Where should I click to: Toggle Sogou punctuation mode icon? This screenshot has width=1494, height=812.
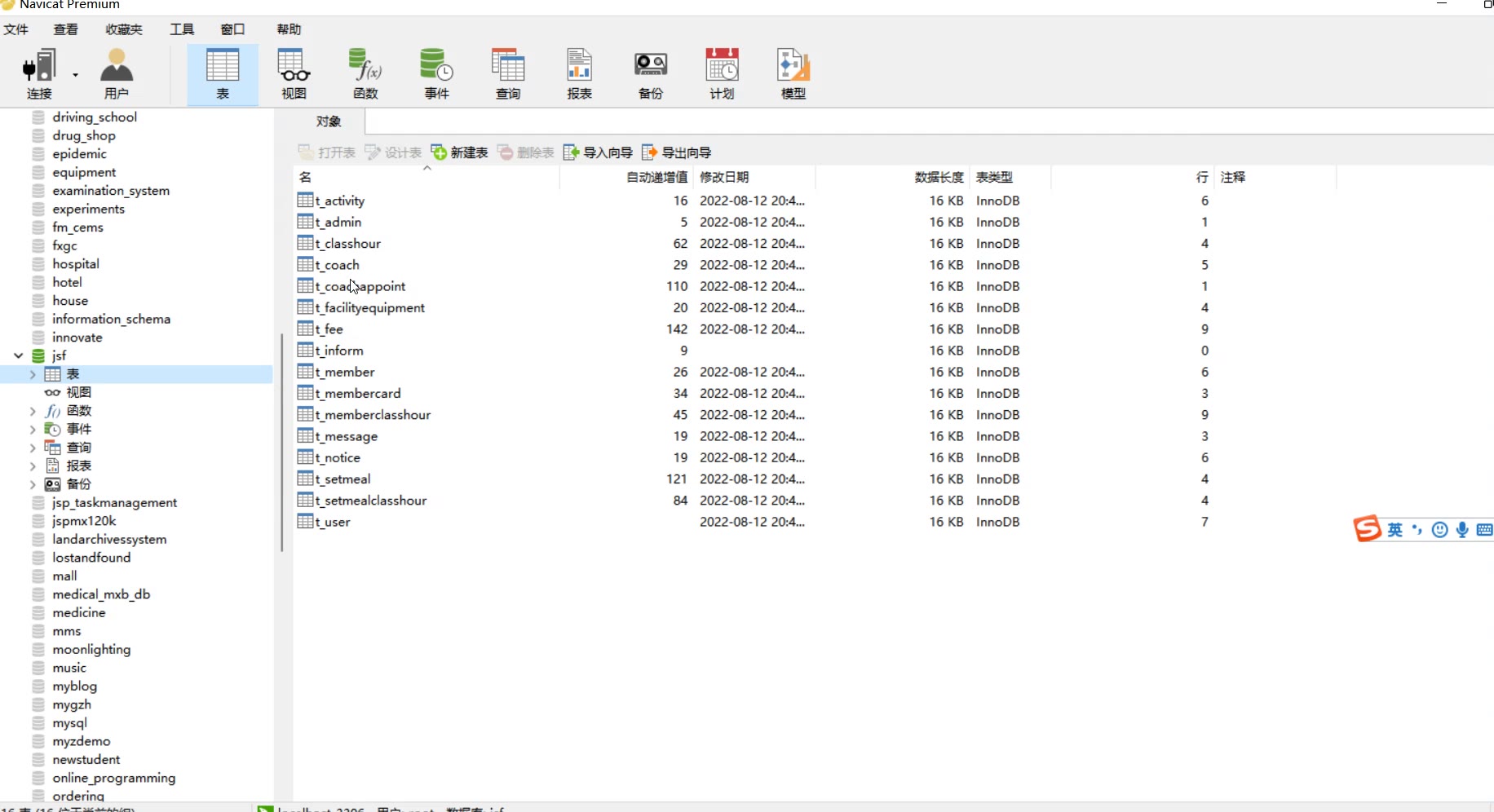[1417, 530]
